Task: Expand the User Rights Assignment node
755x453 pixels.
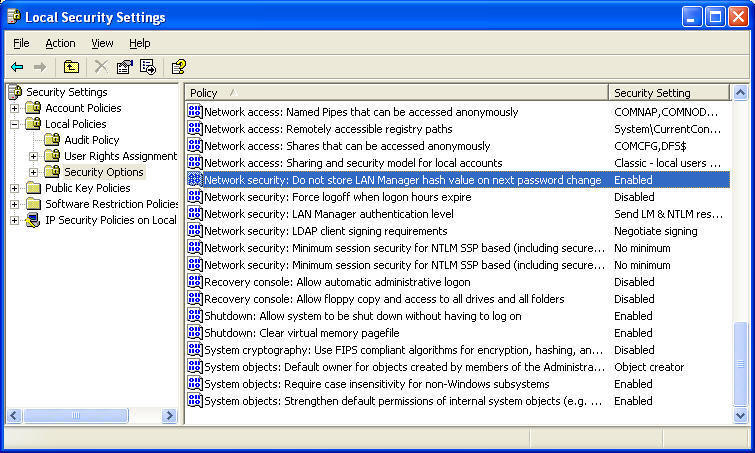Action: coord(33,156)
